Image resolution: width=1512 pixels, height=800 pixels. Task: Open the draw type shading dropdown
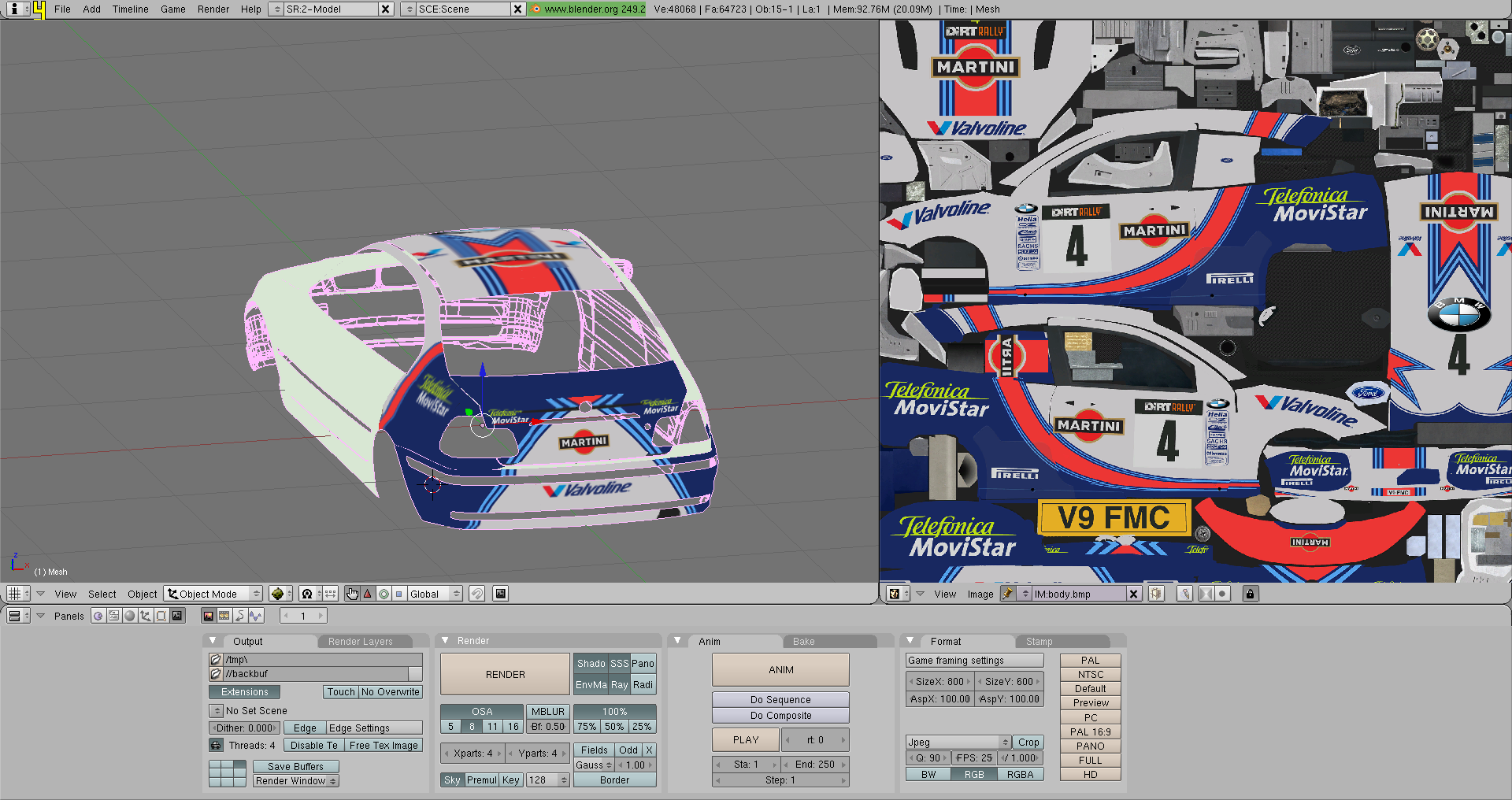[x=280, y=594]
